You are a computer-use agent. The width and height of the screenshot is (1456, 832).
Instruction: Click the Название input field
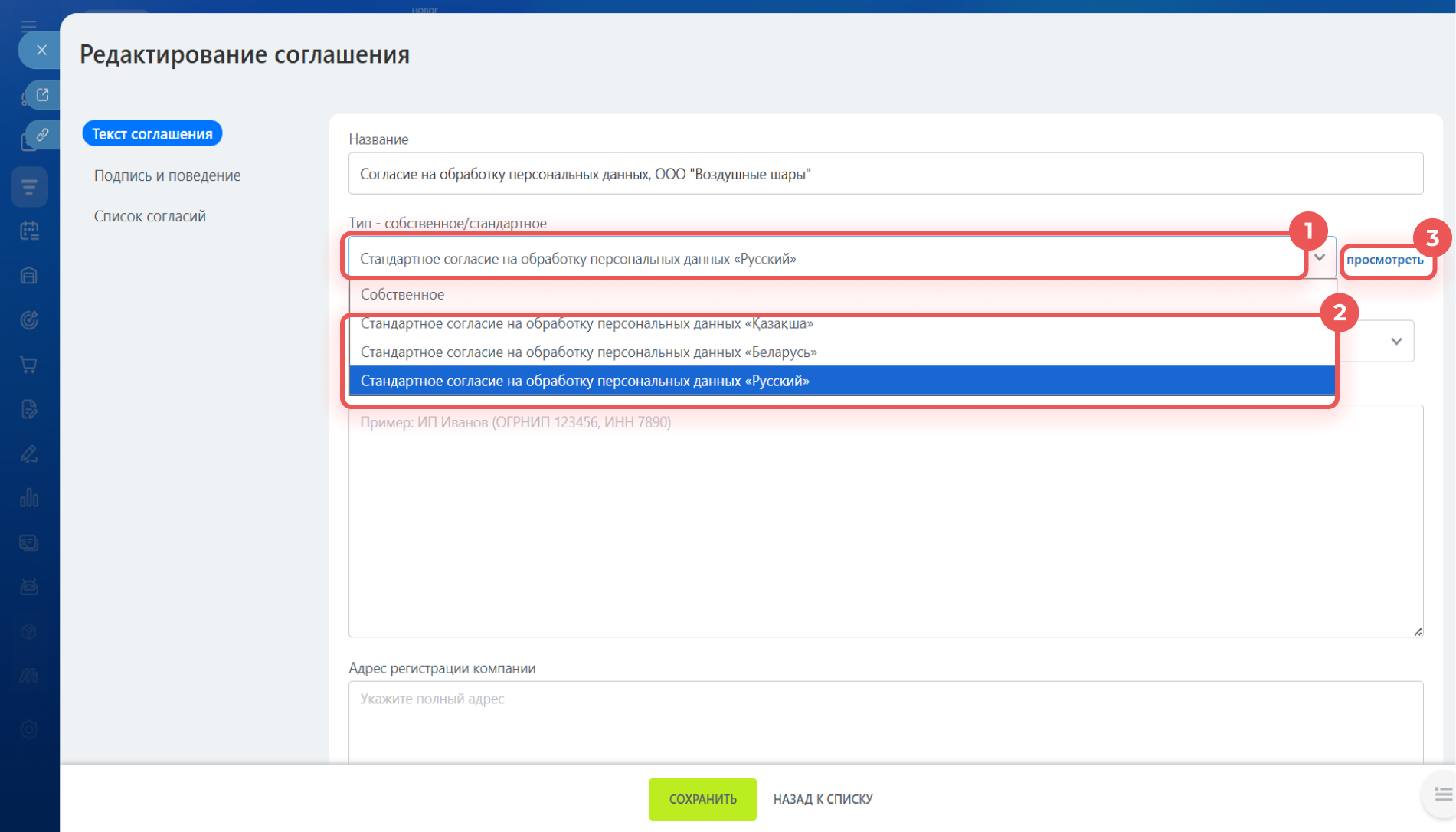pos(885,174)
